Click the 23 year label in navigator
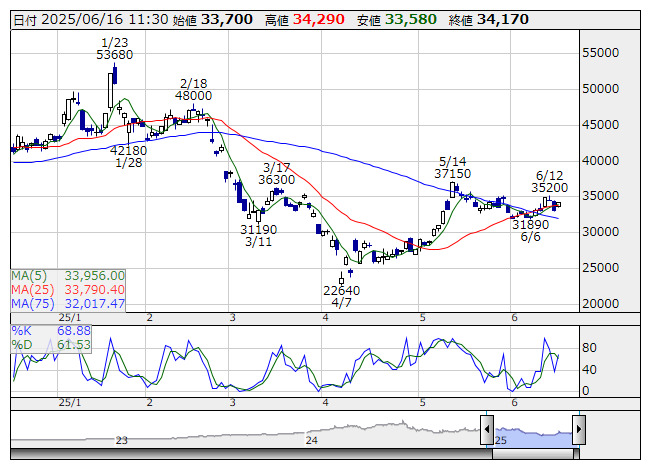Screen dimensions: 653x470 (121, 440)
